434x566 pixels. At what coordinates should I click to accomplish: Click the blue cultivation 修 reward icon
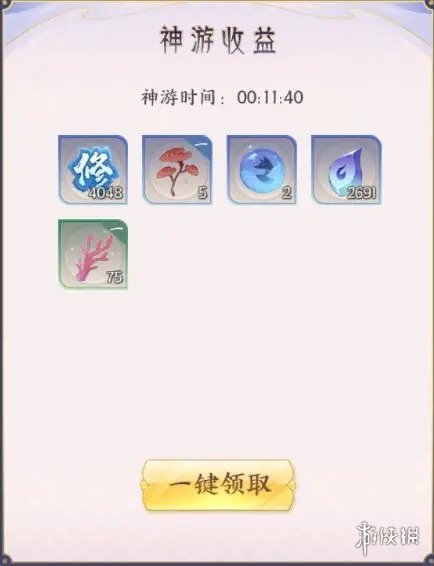click(93, 170)
